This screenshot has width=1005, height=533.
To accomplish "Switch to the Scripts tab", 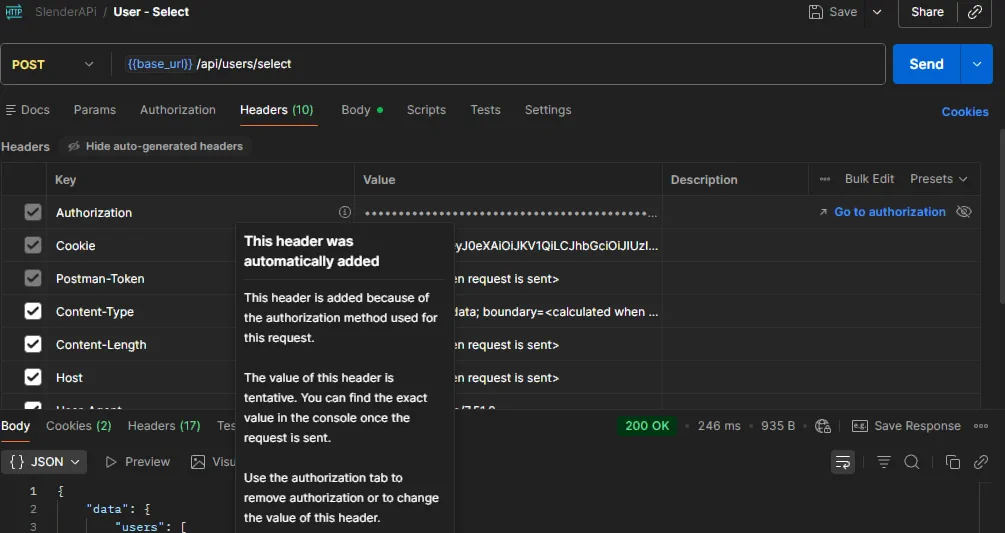I will click(x=426, y=110).
